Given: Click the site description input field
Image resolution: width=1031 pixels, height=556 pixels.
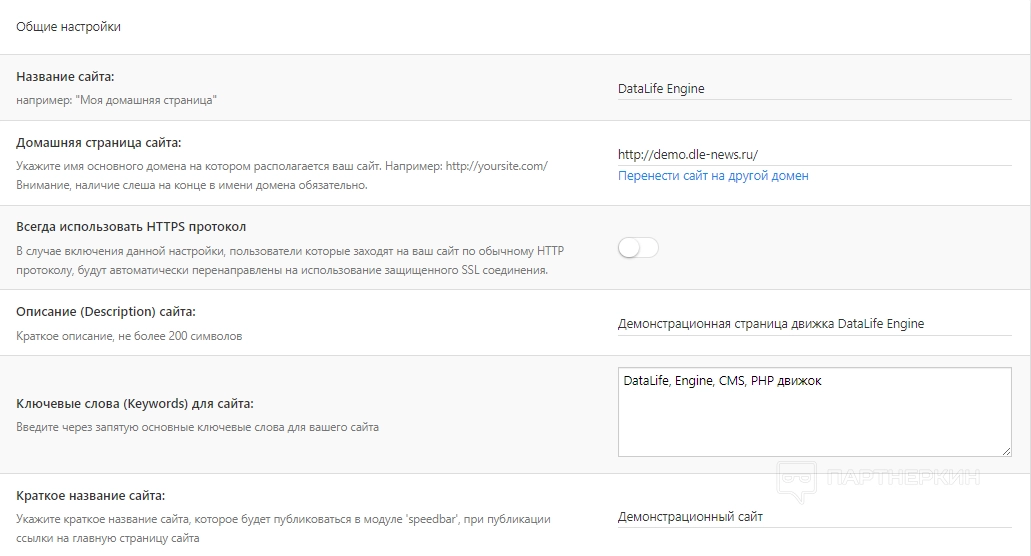Looking at the screenshot, I should click(814, 323).
